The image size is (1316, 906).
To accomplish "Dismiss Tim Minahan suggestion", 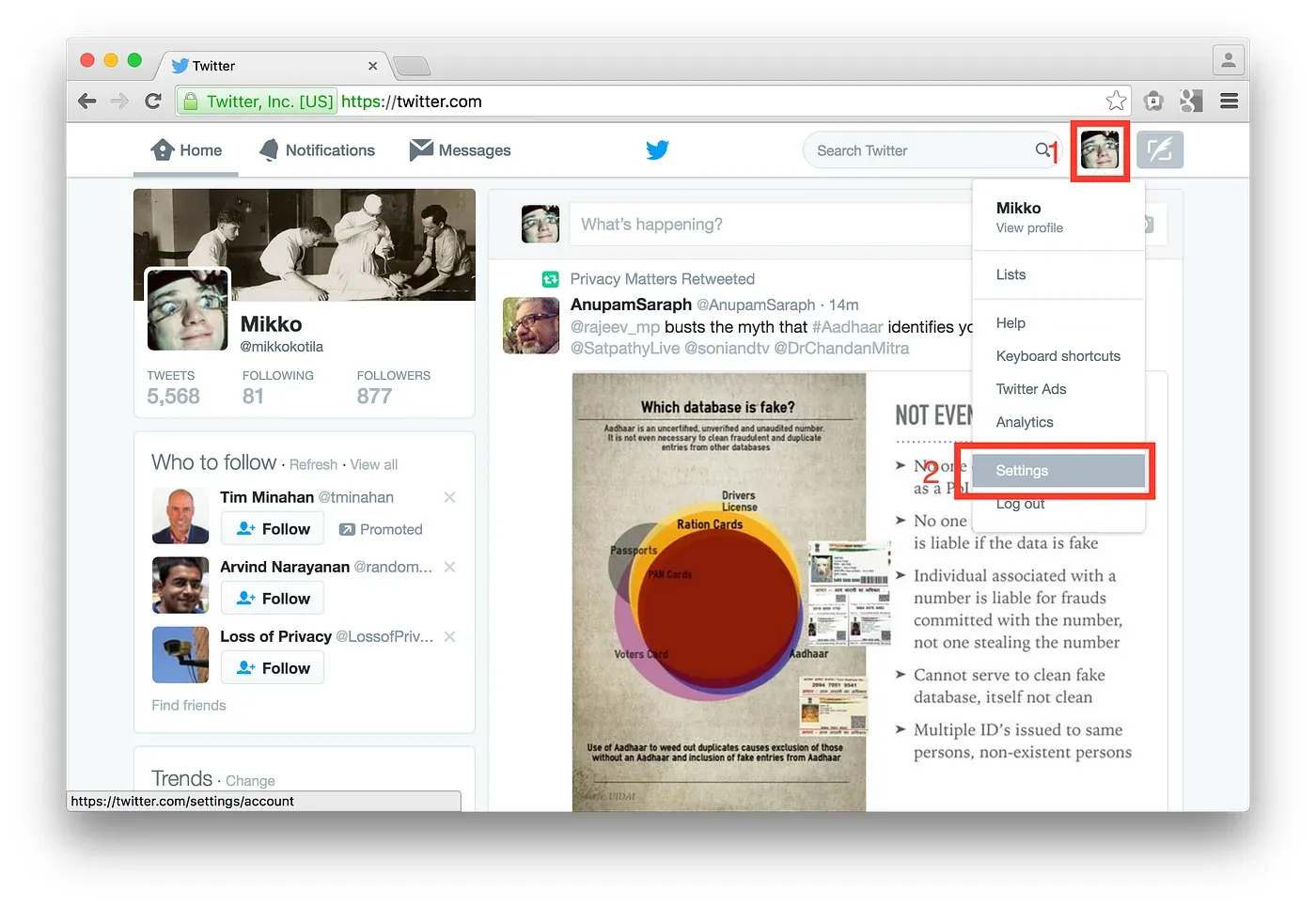I will tap(449, 497).
